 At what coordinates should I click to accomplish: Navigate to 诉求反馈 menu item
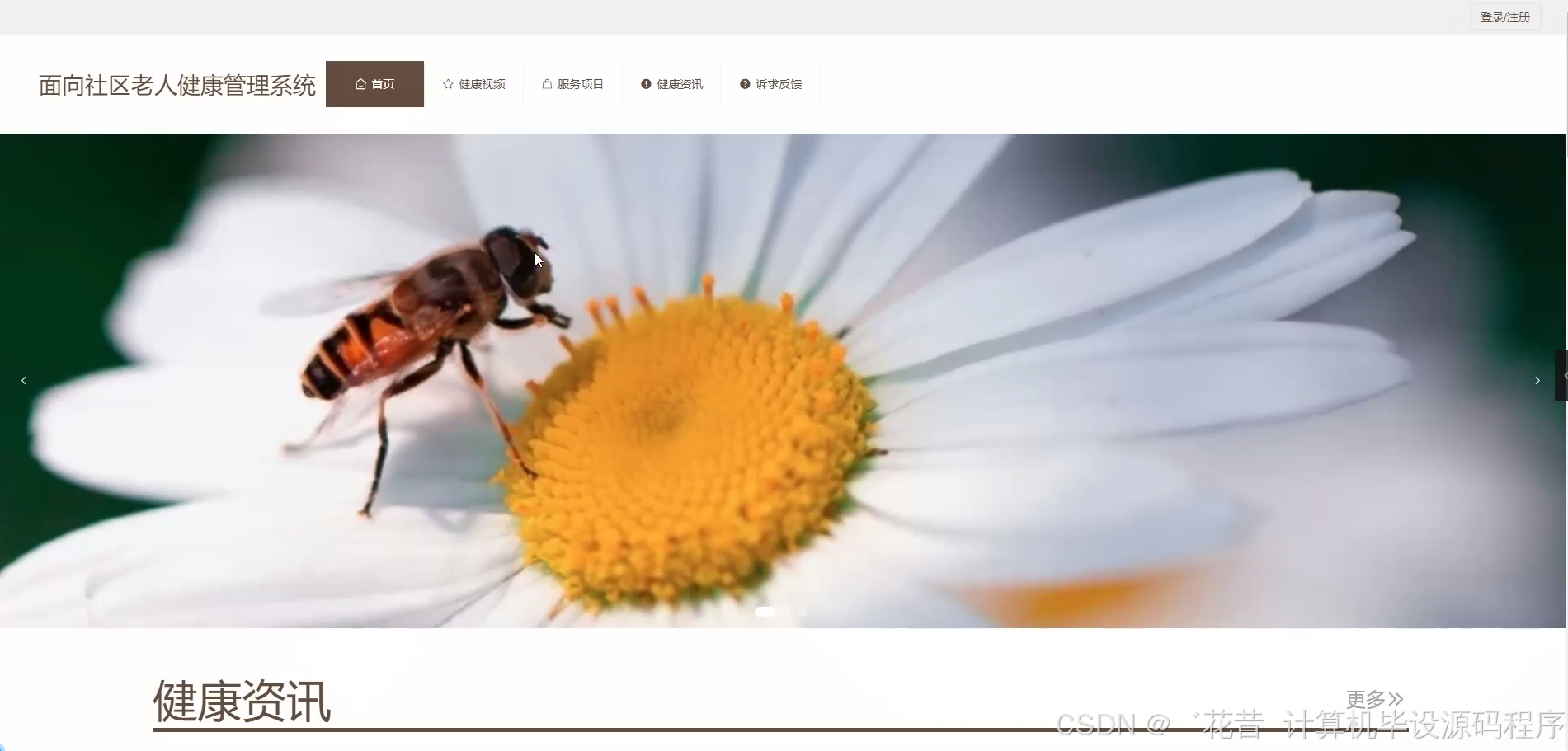click(x=770, y=84)
